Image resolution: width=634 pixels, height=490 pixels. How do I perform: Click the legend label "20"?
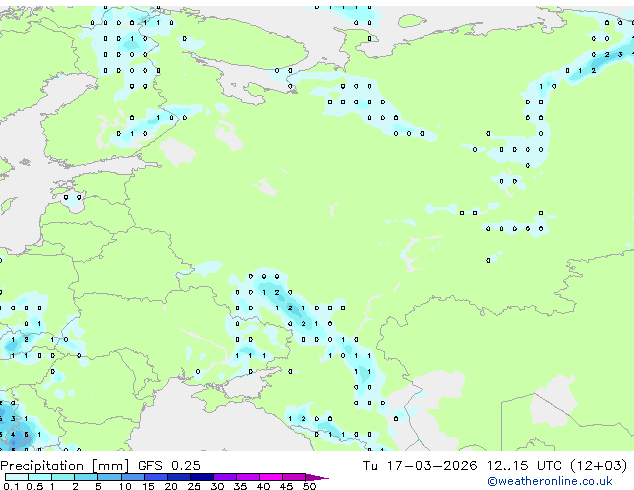click(171, 486)
